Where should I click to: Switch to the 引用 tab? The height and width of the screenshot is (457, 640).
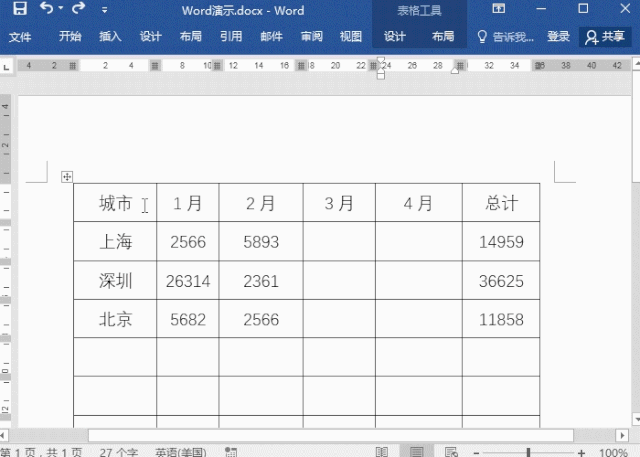pos(231,37)
